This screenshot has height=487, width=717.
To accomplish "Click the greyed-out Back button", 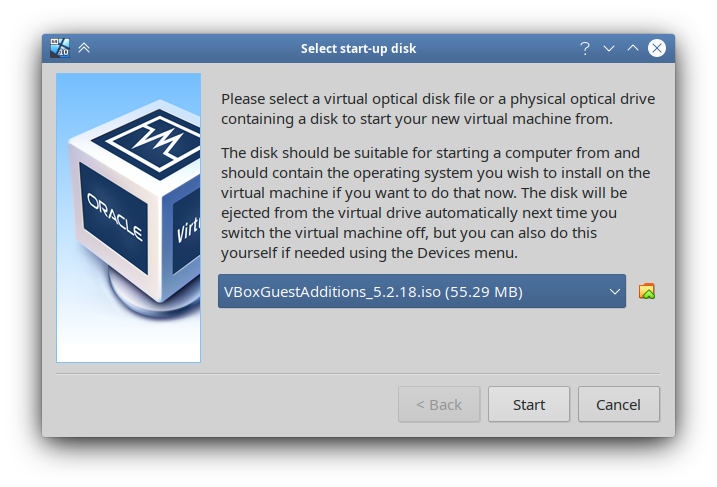I will point(439,404).
